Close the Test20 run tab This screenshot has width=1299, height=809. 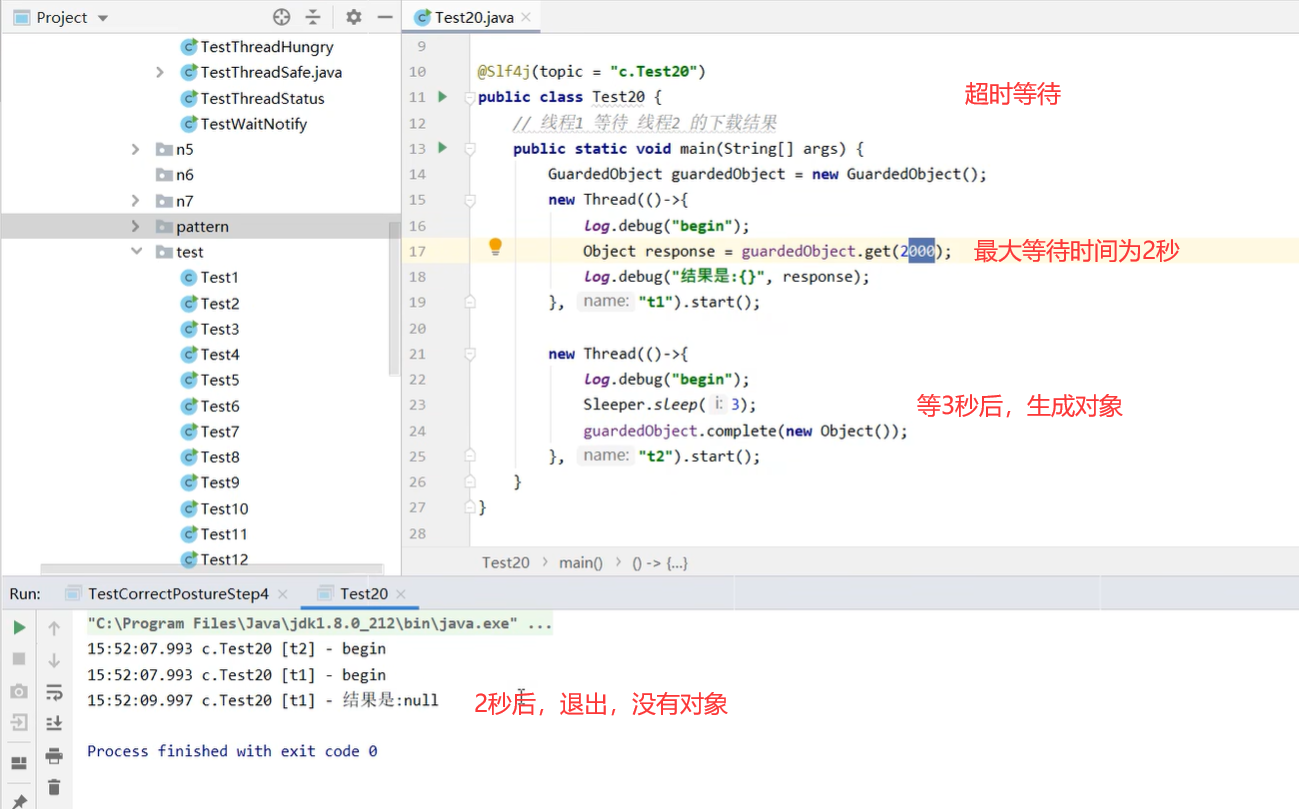(x=402, y=594)
